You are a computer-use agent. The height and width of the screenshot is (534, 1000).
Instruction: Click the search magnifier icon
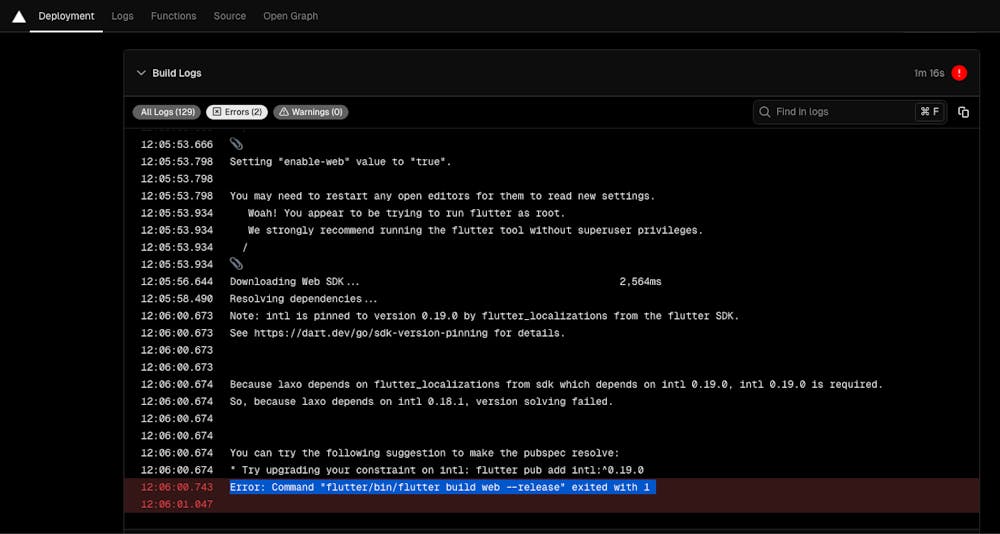click(765, 112)
